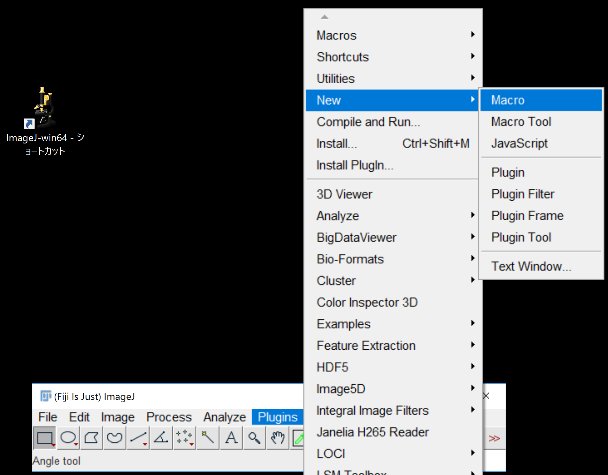Expand the Bio-Formats submenu

click(394, 259)
